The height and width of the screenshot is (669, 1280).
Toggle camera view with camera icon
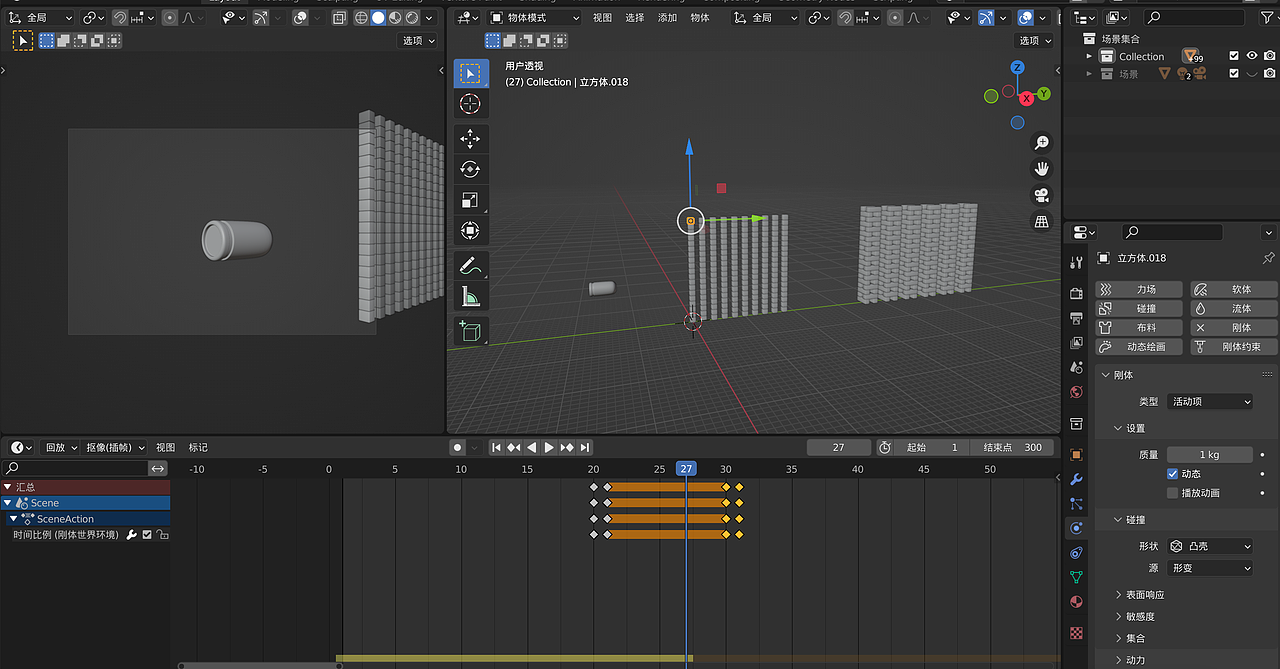point(1042,195)
